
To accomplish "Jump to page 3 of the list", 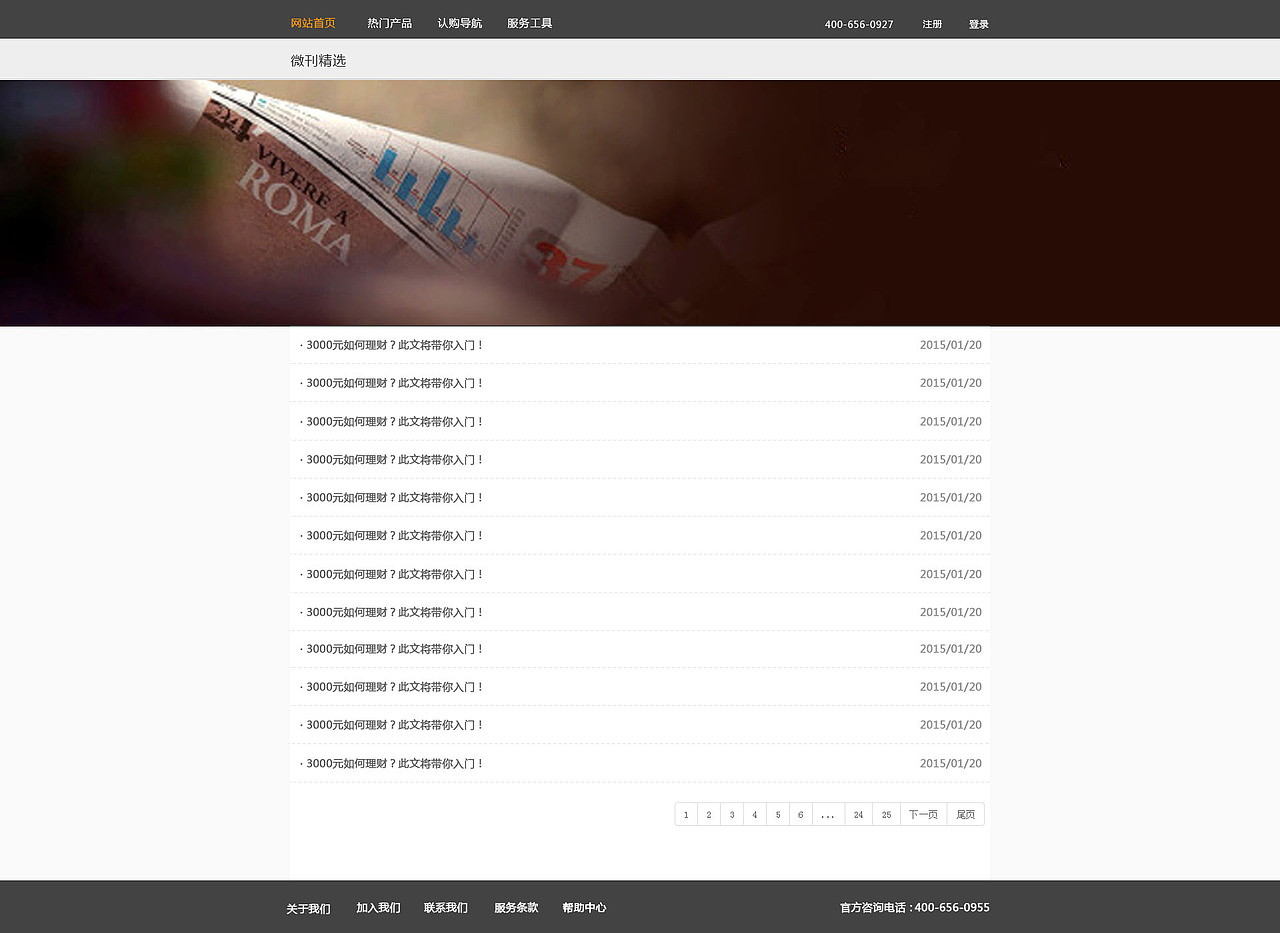I will coord(732,814).
